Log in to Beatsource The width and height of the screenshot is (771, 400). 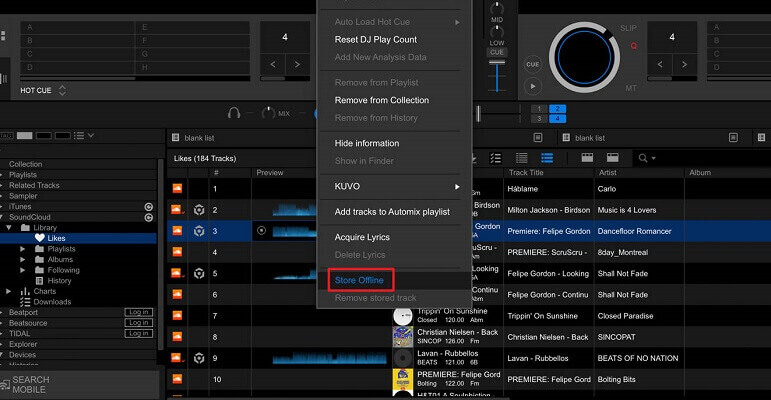[139, 323]
